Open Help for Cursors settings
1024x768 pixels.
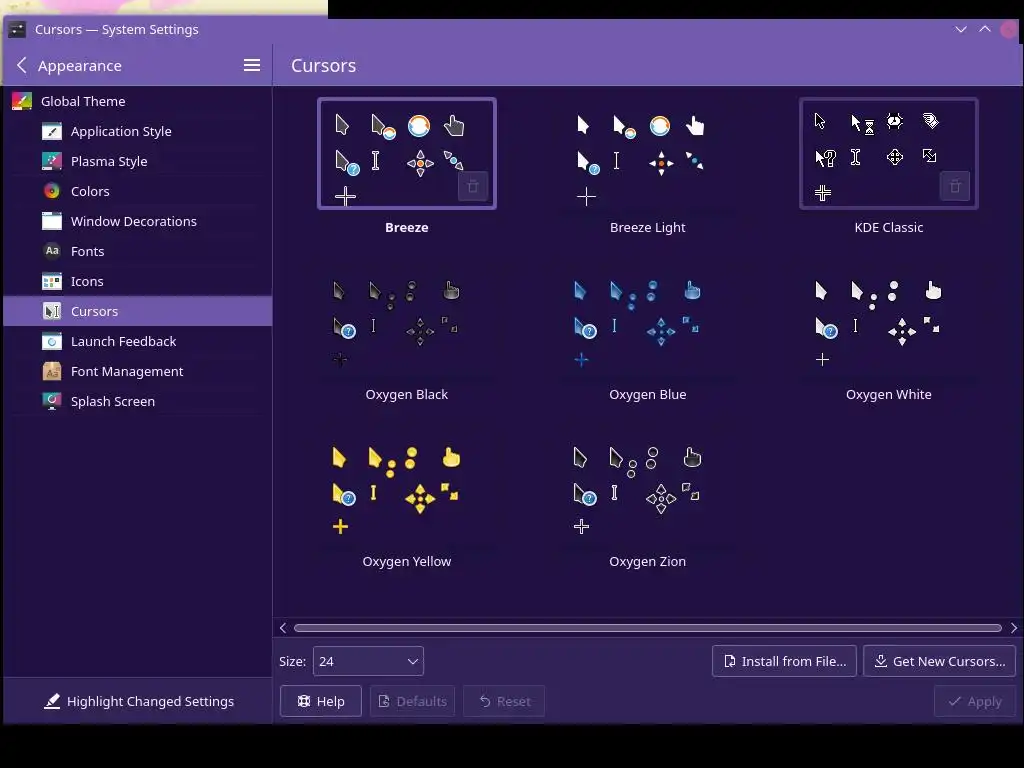(x=321, y=701)
